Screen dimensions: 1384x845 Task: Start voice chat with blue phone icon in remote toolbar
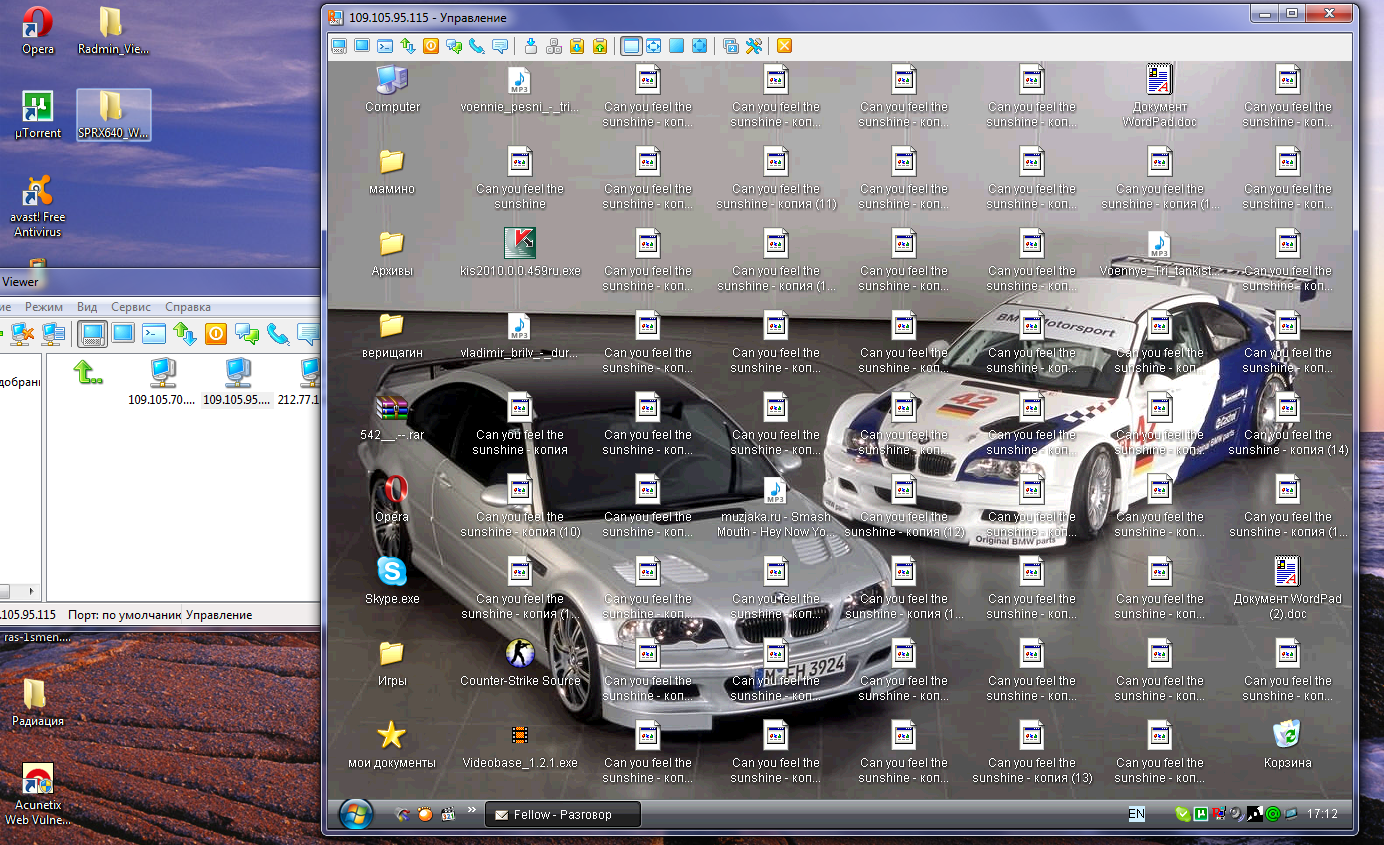477,46
